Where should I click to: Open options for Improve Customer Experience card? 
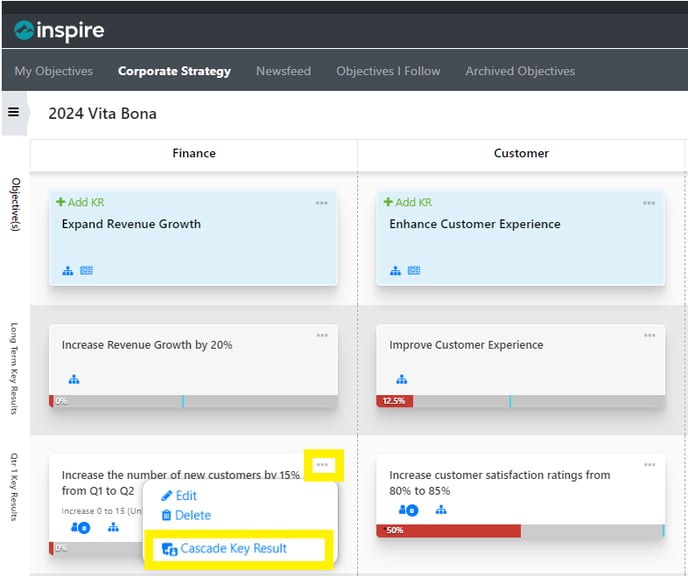pyautogui.click(x=649, y=336)
